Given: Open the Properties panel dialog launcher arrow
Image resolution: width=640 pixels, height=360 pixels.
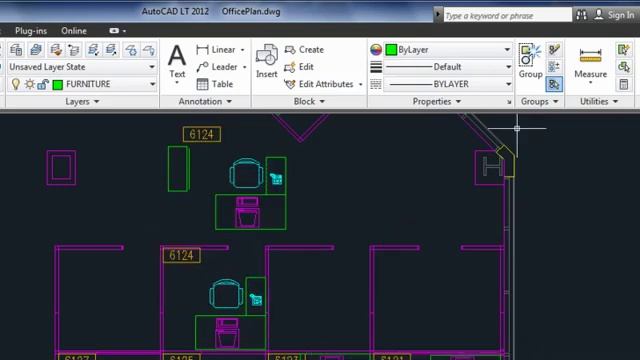Looking at the screenshot, I should (x=509, y=102).
